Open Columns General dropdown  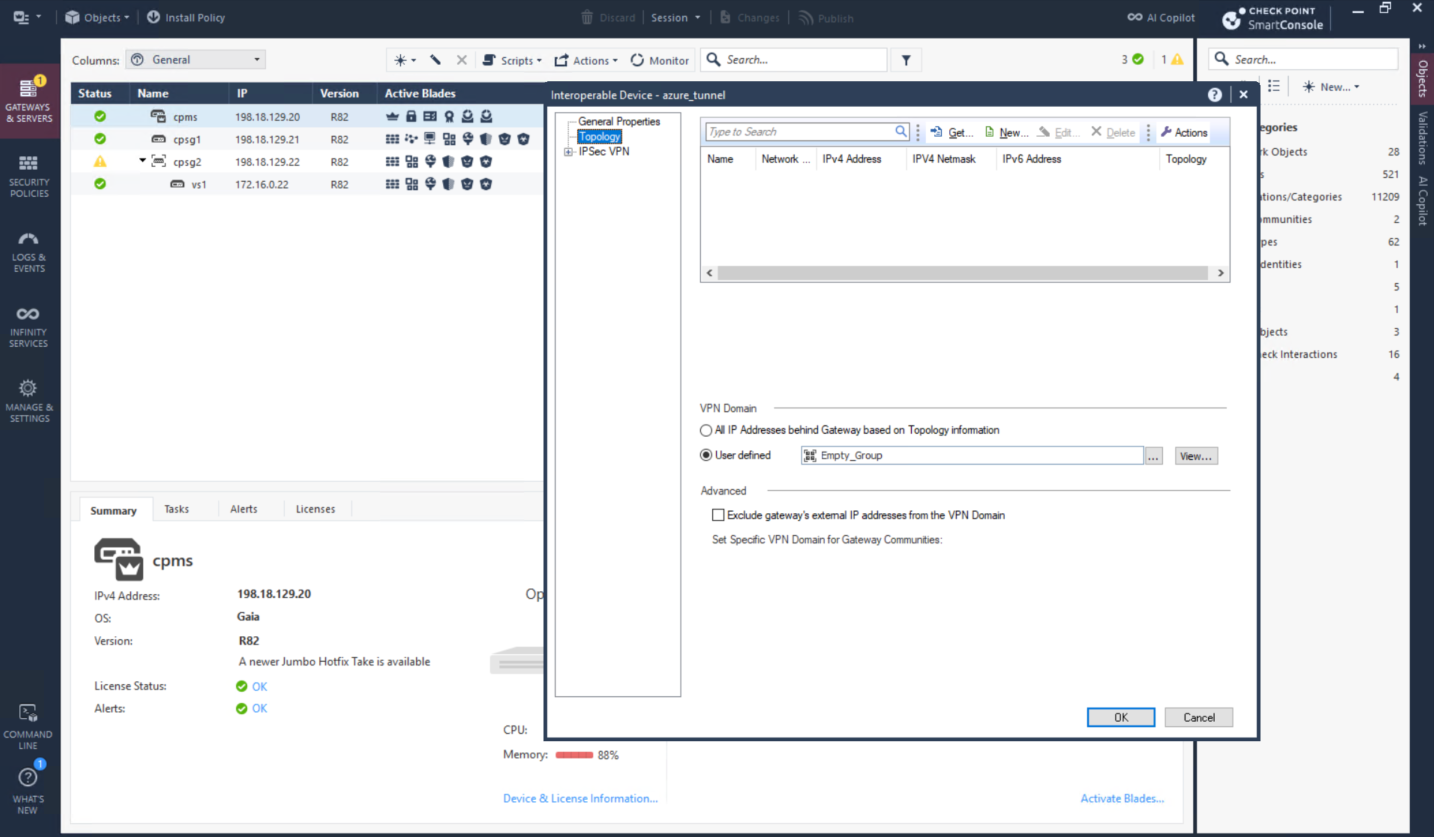[x=196, y=60]
